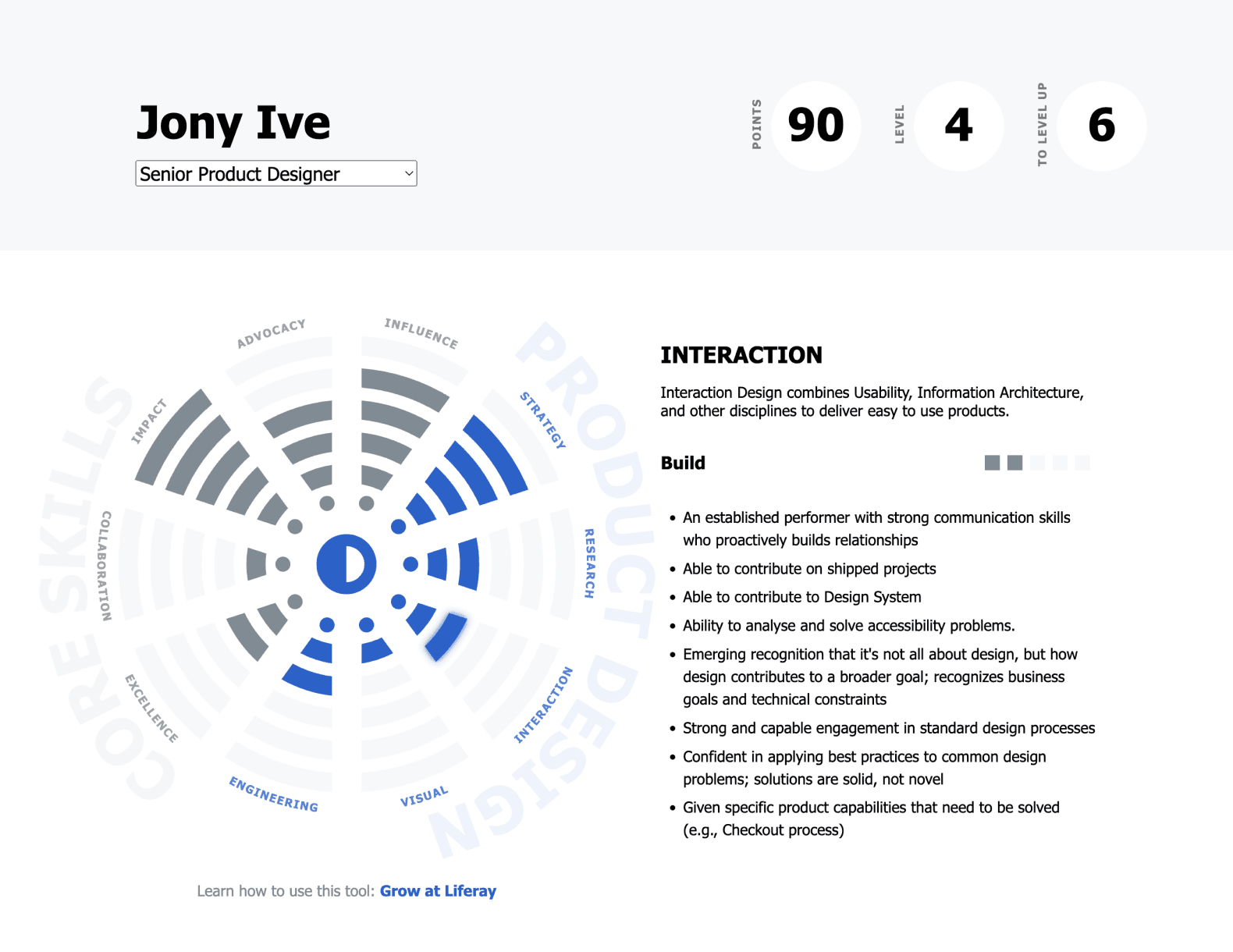Image resolution: width=1233 pixels, height=952 pixels.
Task: Select the first-level blue Interaction arc
Action: [421, 618]
